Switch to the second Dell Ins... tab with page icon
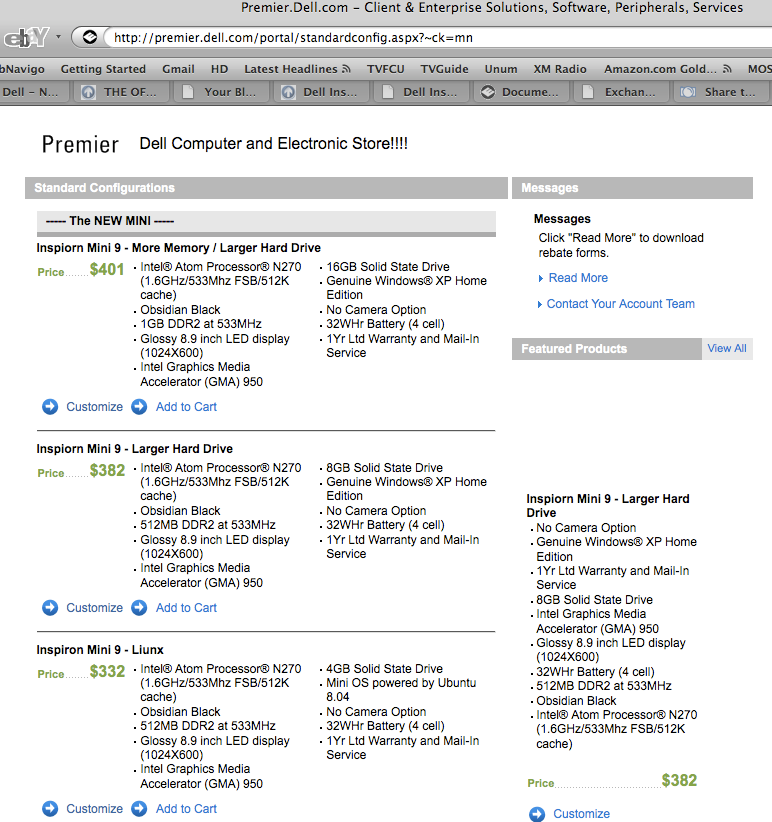 (422, 92)
